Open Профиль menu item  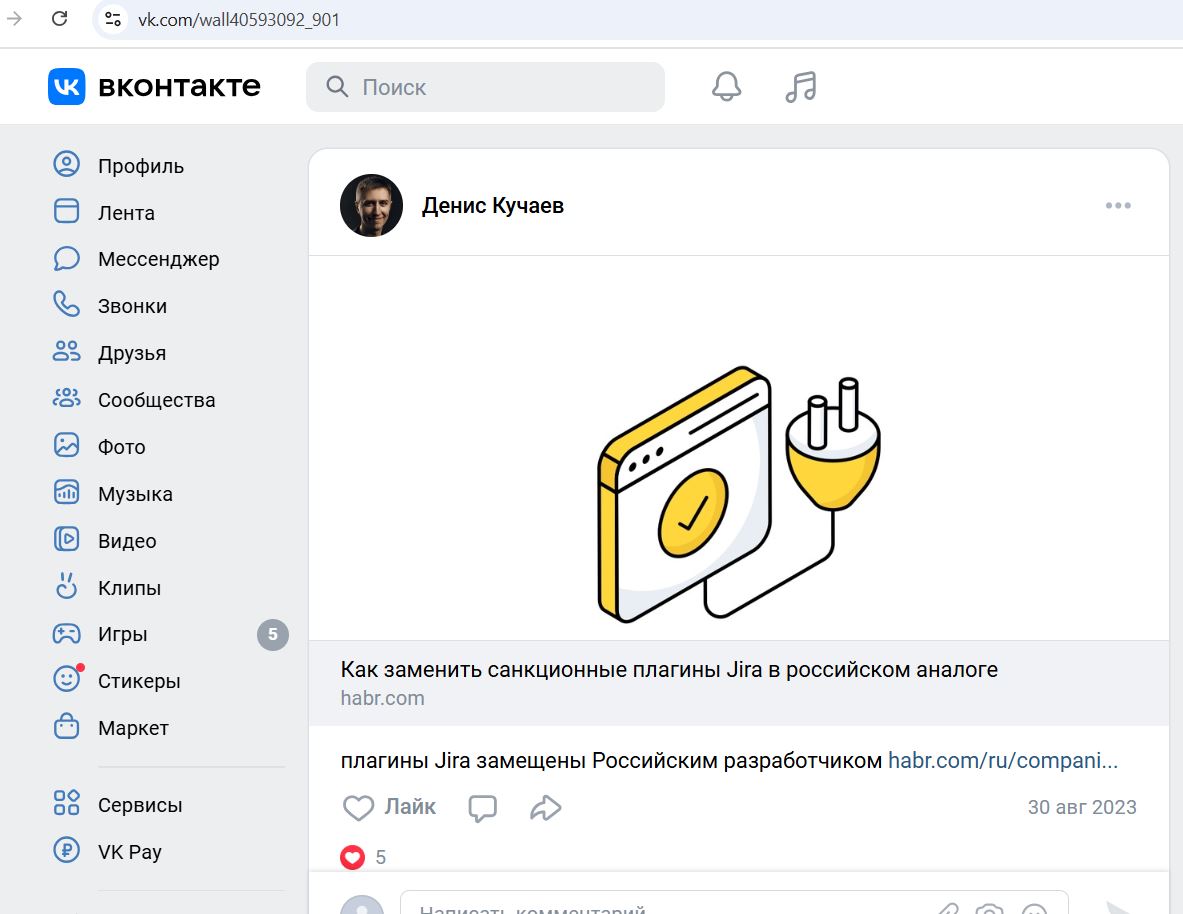[x=141, y=166]
